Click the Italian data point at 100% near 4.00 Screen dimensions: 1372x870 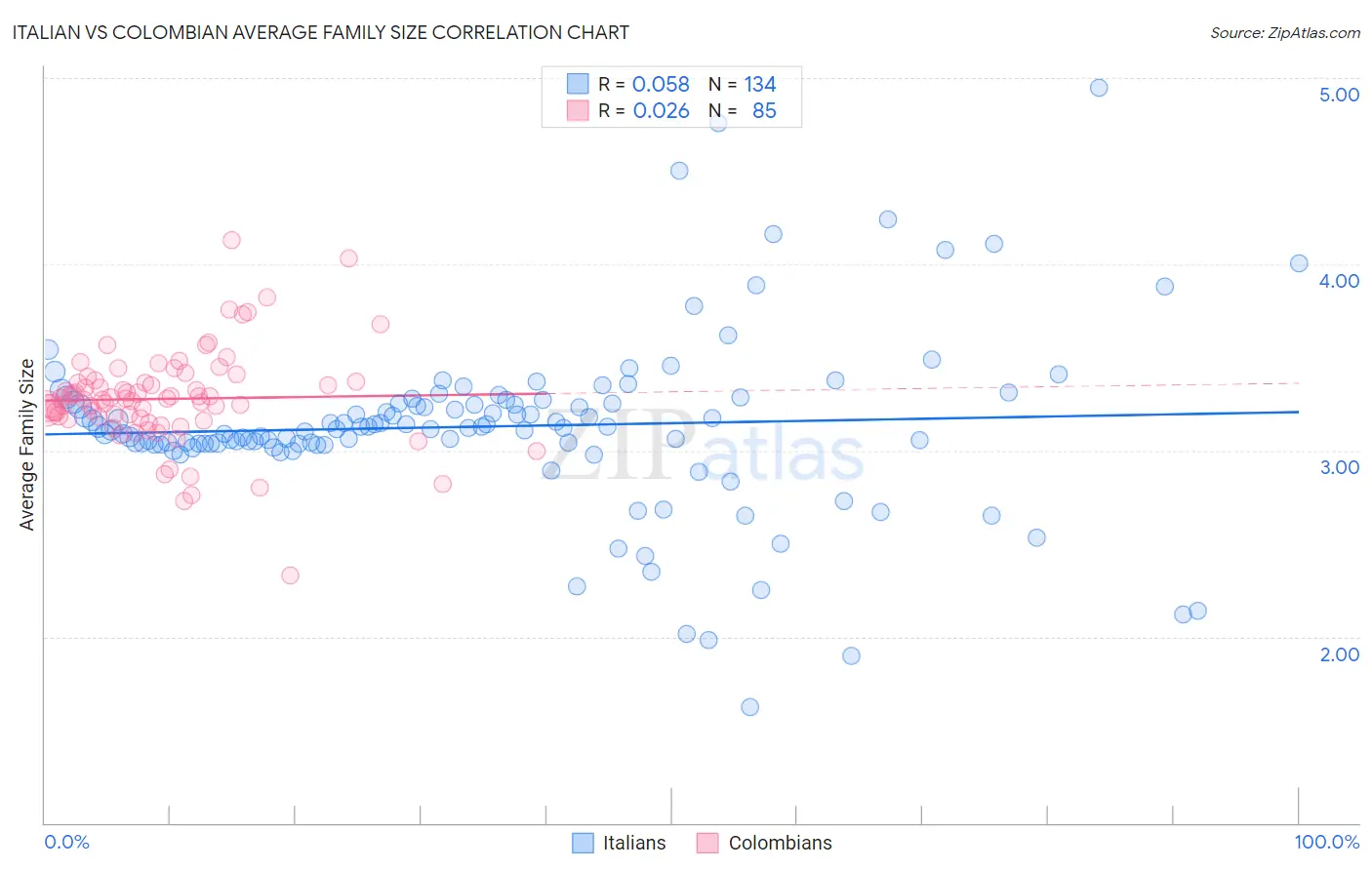(1299, 263)
